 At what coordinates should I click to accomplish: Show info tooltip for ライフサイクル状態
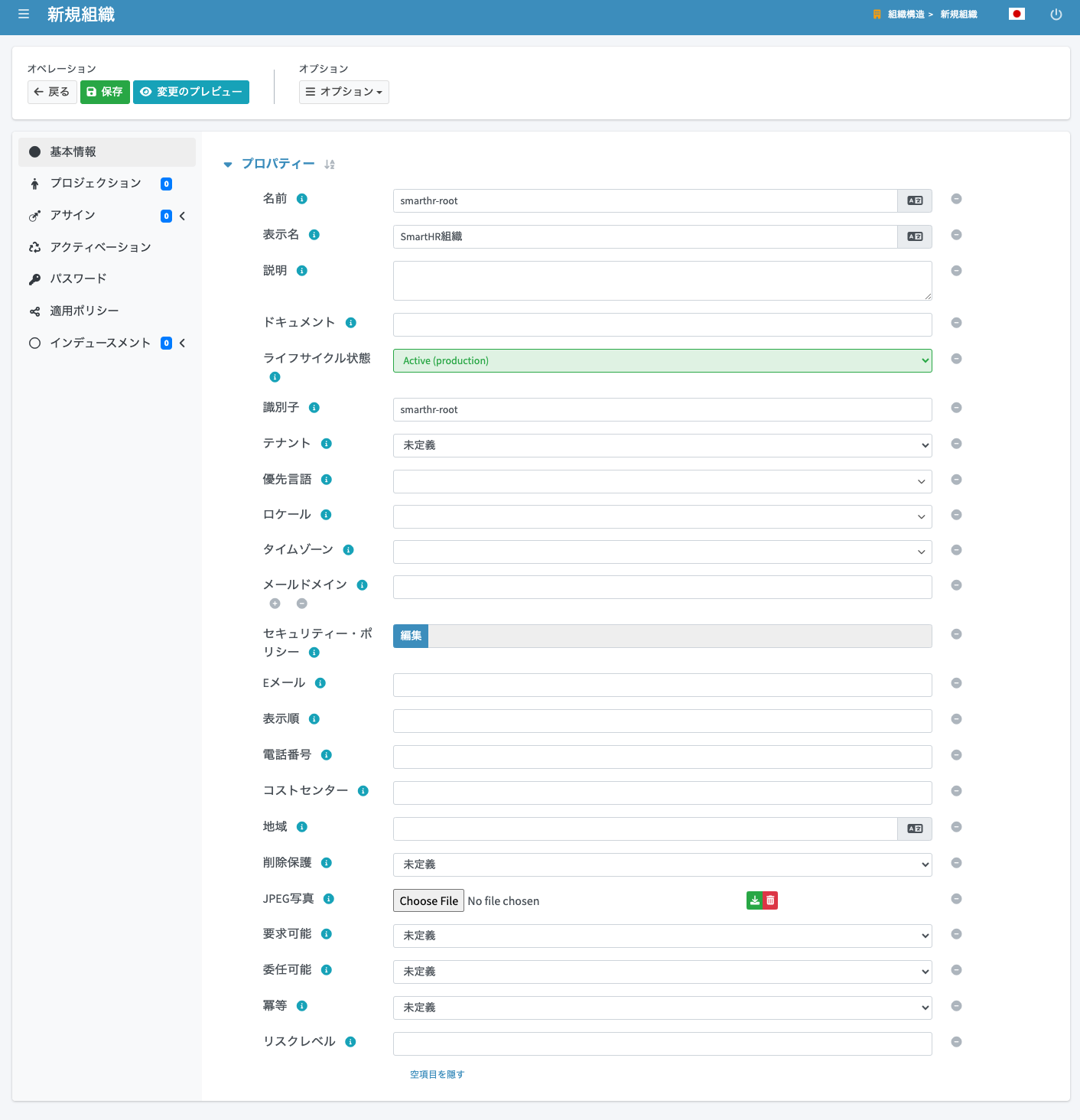click(275, 377)
